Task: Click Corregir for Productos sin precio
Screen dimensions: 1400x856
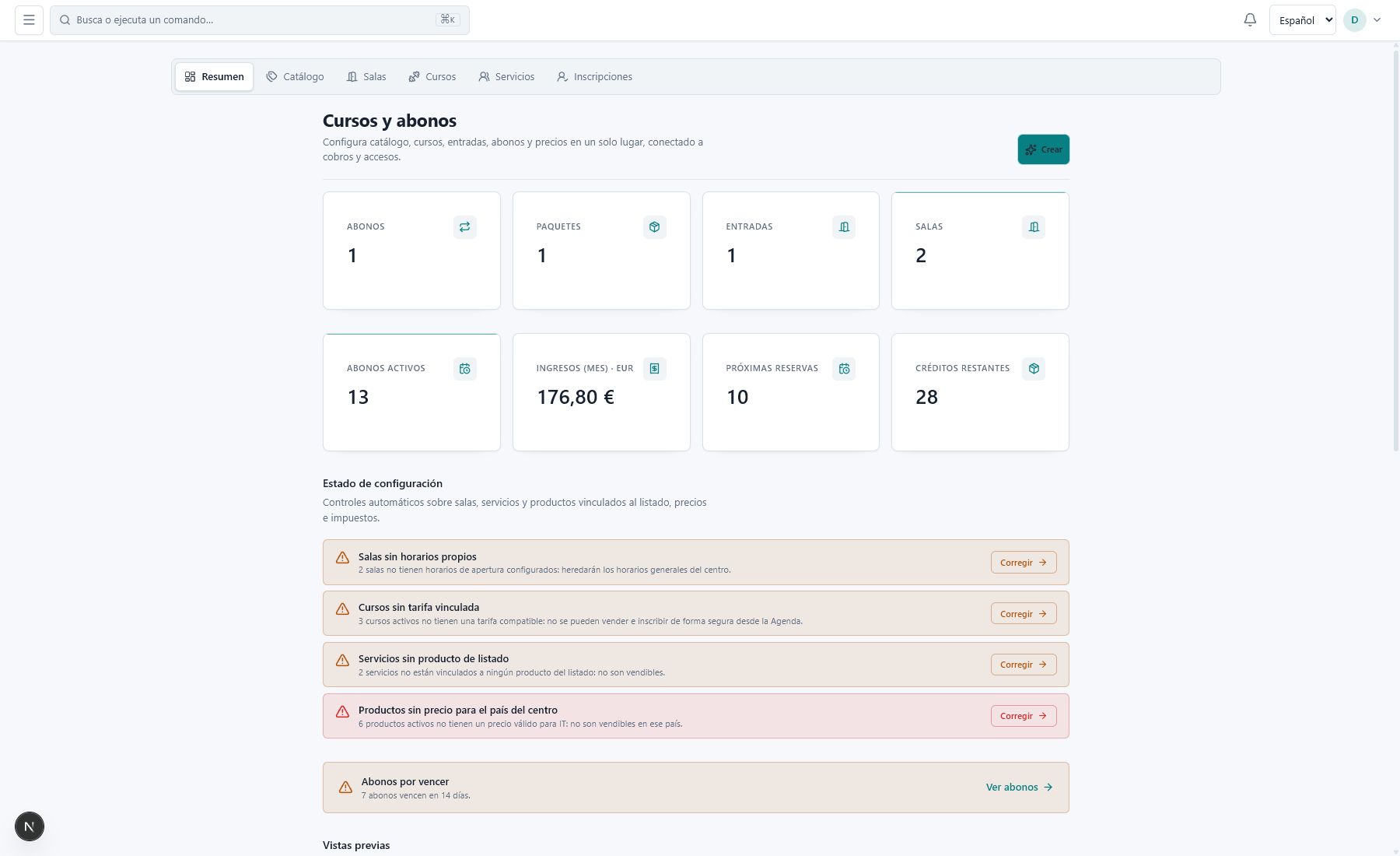Action: click(x=1024, y=716)
